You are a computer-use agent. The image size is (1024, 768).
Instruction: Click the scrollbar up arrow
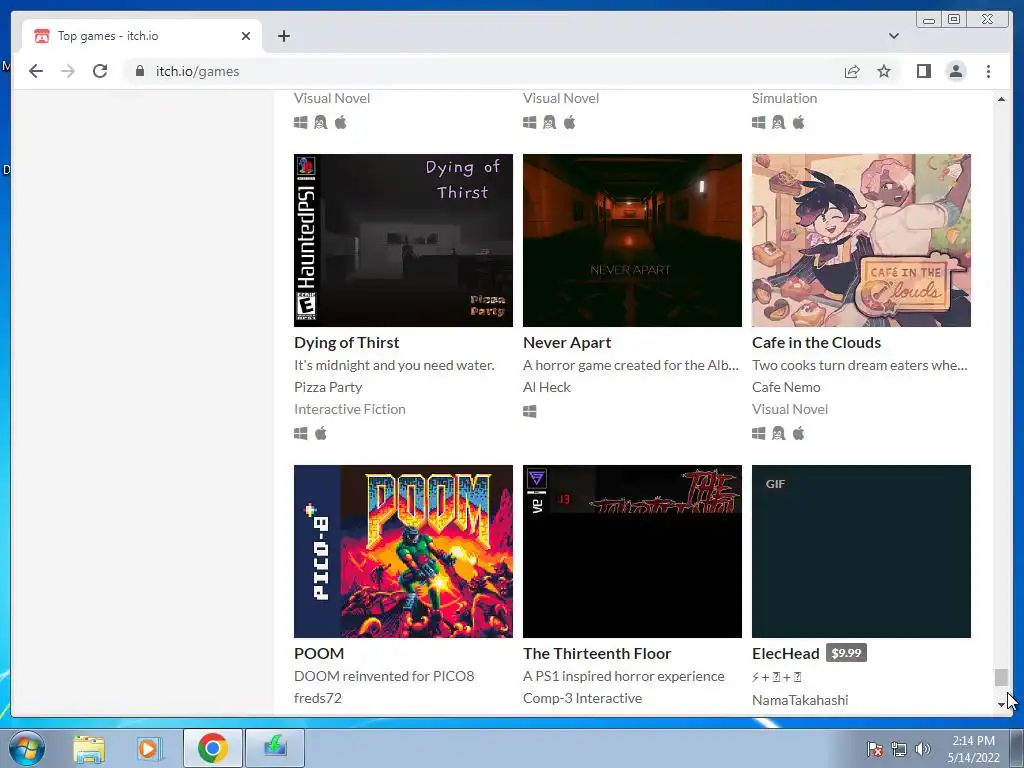coord(1000,99)
